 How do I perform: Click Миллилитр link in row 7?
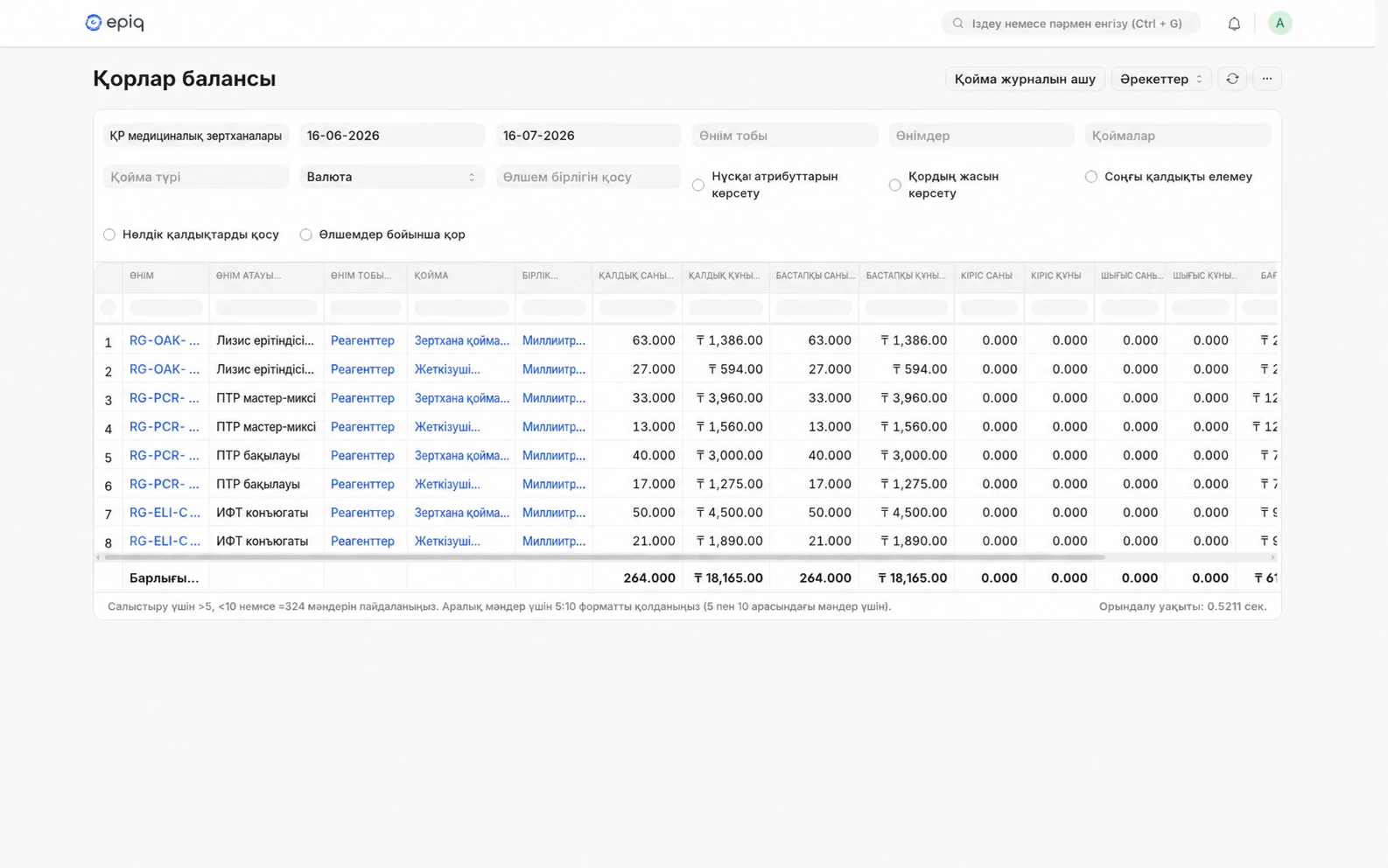(x=554, y=513)
